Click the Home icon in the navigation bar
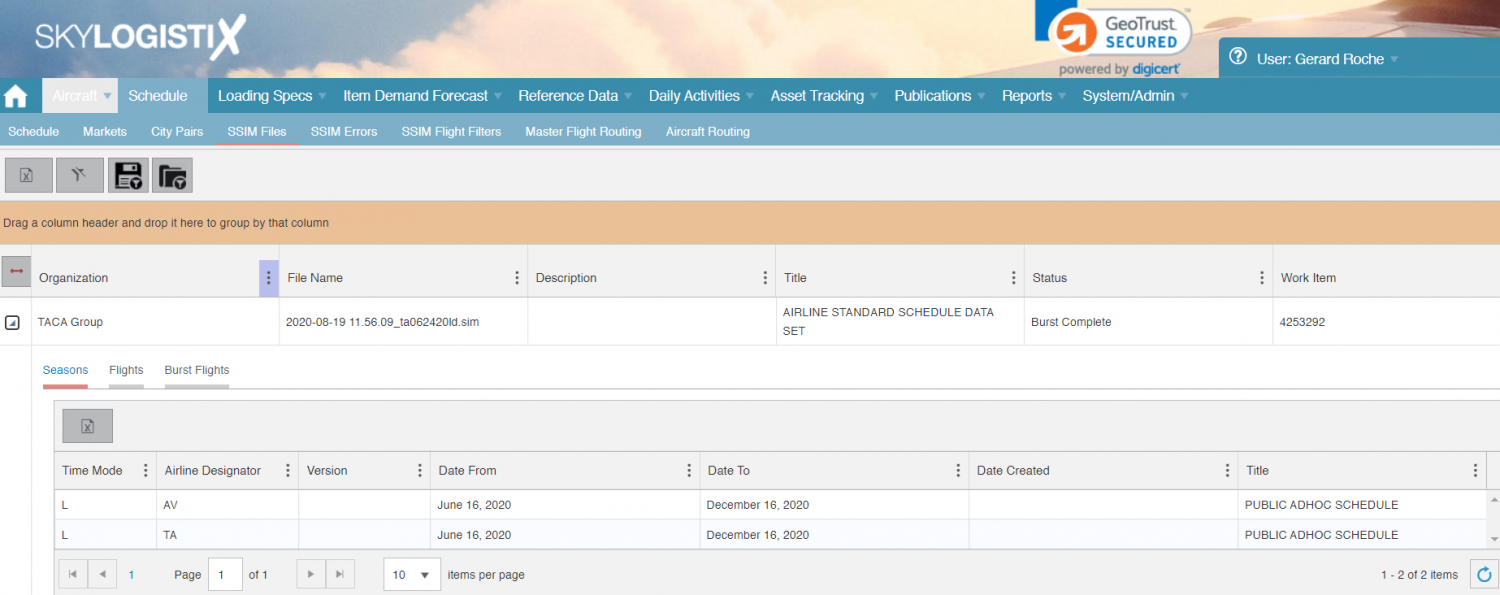The height and width of the screenshot is (595, 1500). 15,95
